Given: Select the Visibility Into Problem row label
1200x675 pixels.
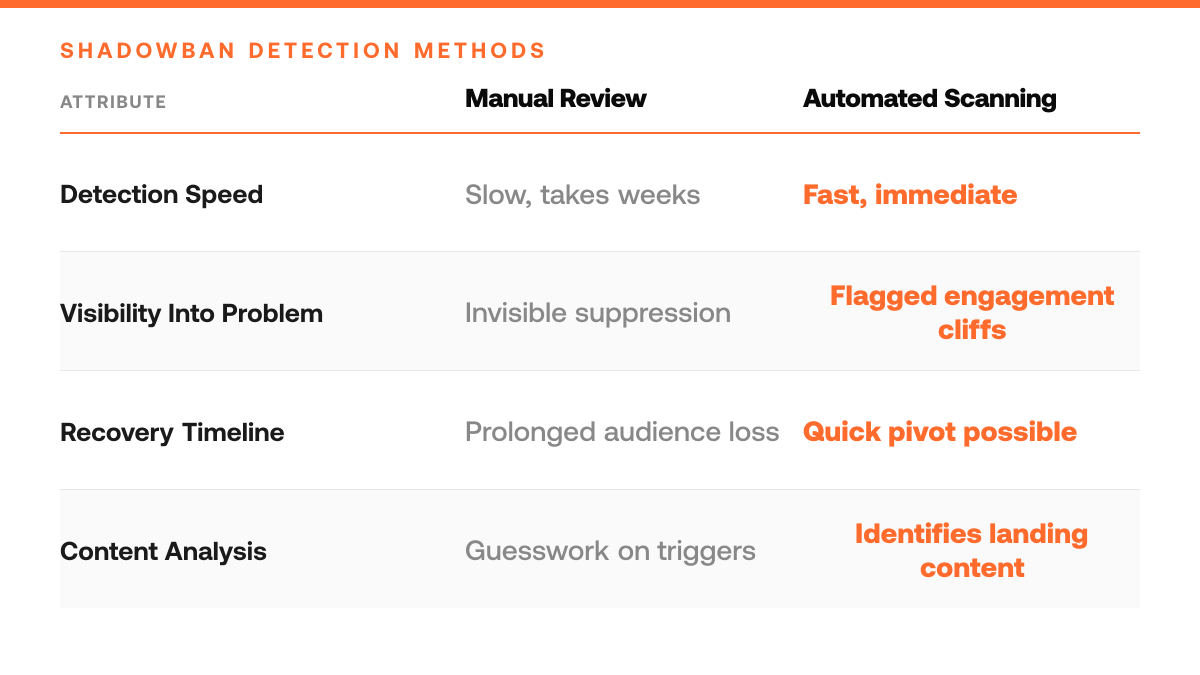Looking at the screenshot, I should coord(191,313).
